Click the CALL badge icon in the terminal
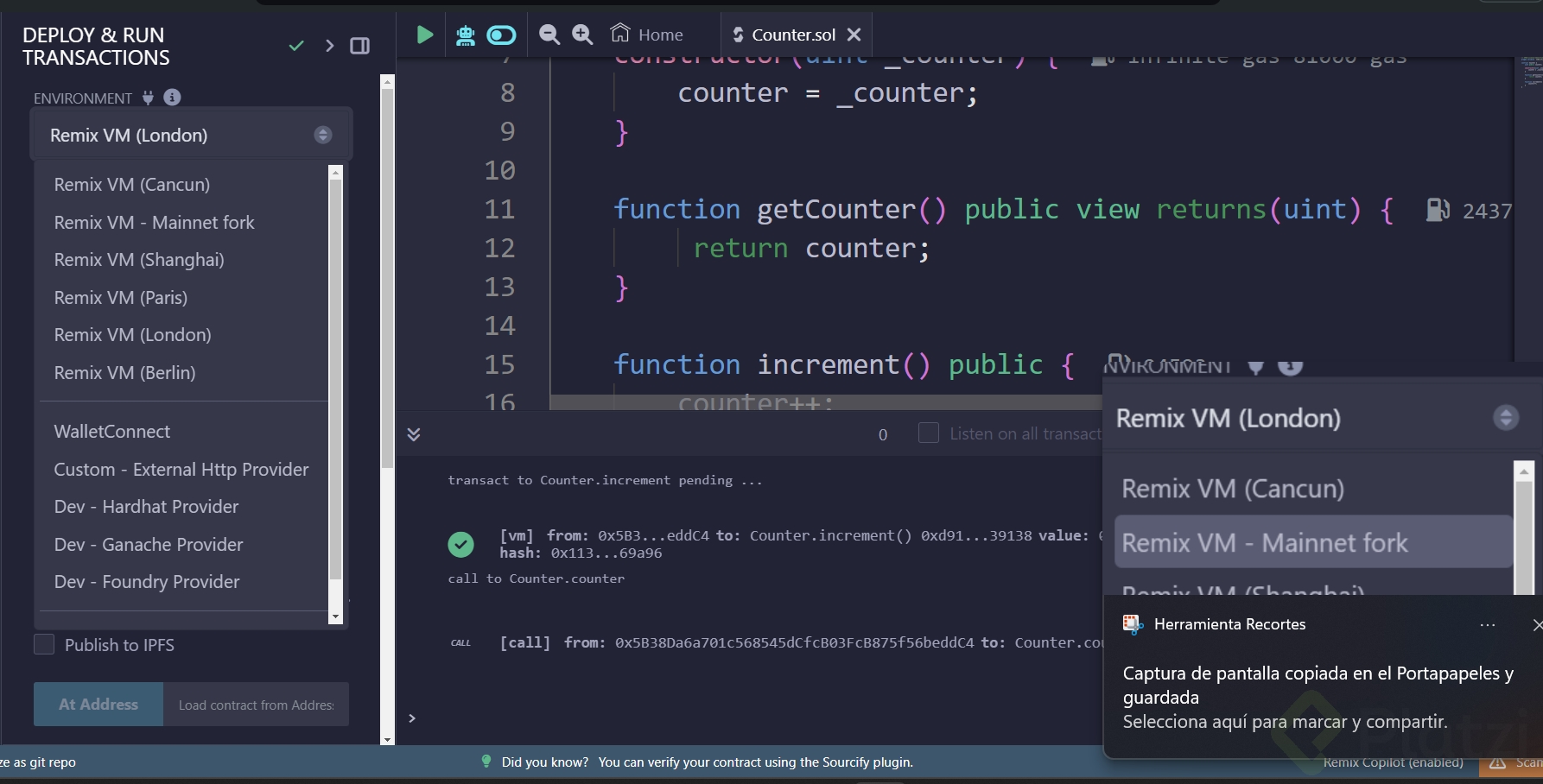 pos(460,643)
